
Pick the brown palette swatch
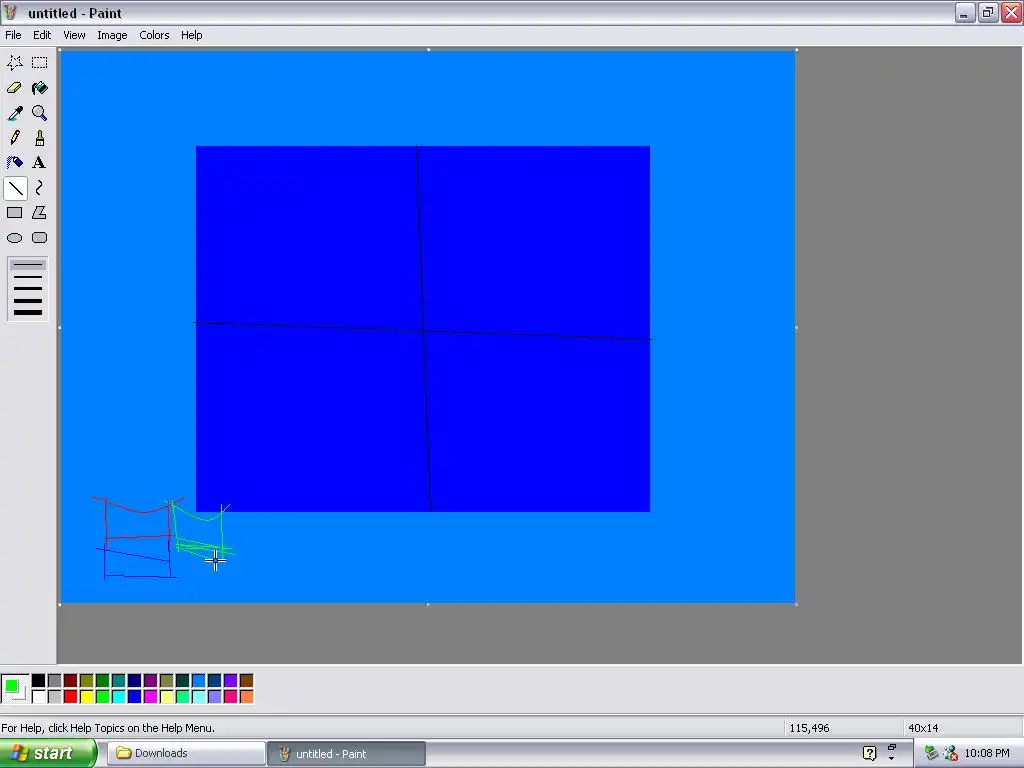246,681
